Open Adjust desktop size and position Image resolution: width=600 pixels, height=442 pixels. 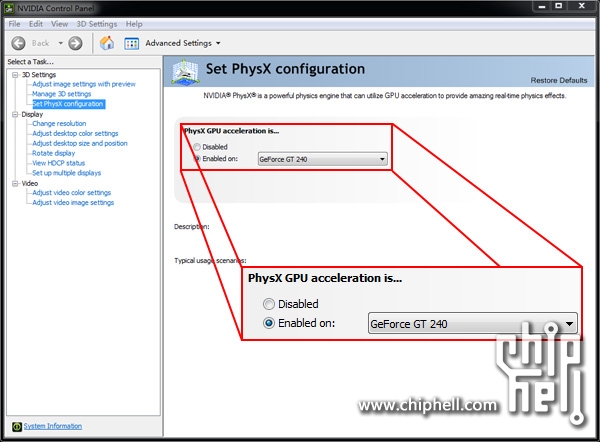(80, 144)
